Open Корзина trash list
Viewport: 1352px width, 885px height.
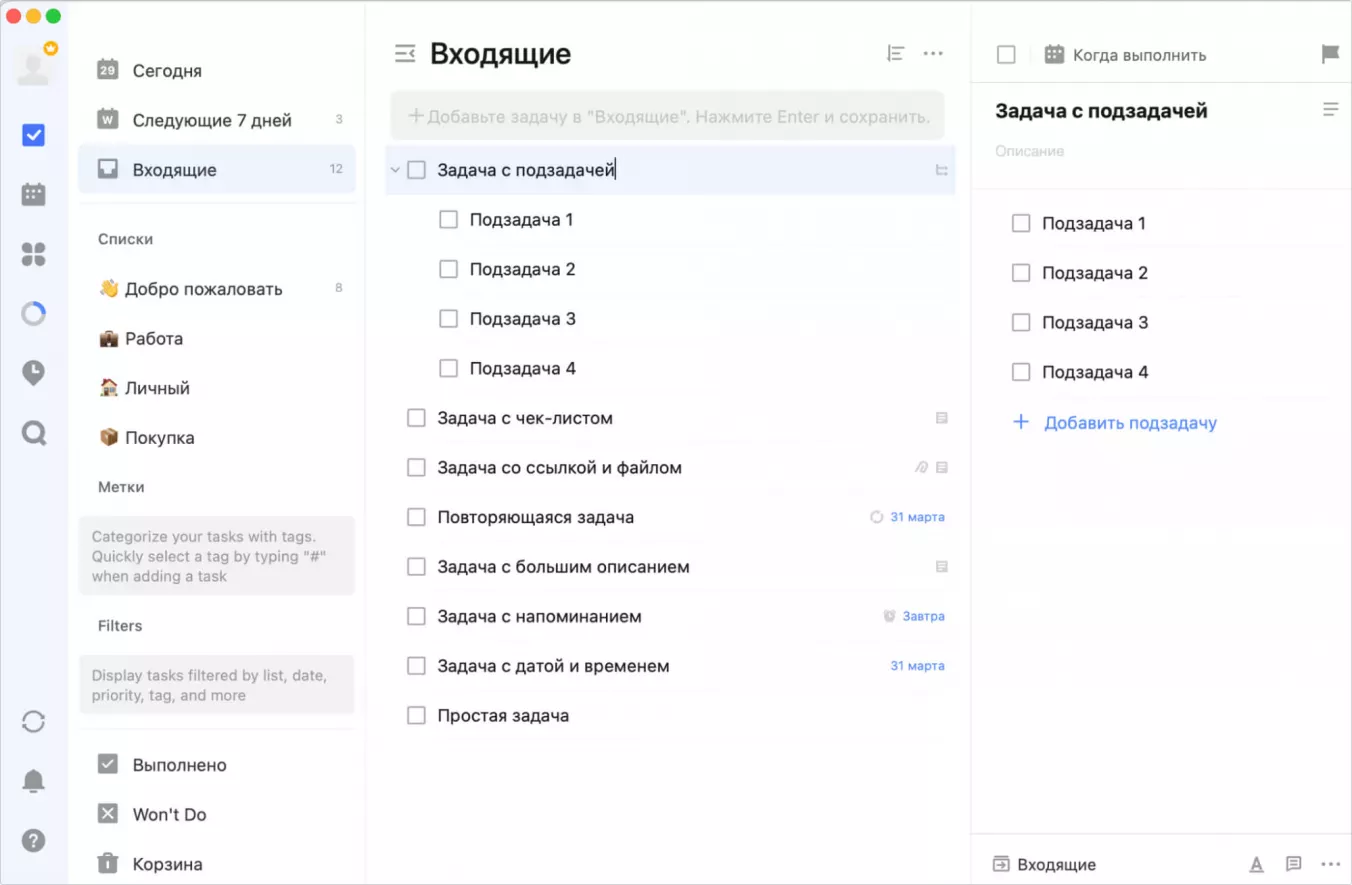click(x=217, y=864)
